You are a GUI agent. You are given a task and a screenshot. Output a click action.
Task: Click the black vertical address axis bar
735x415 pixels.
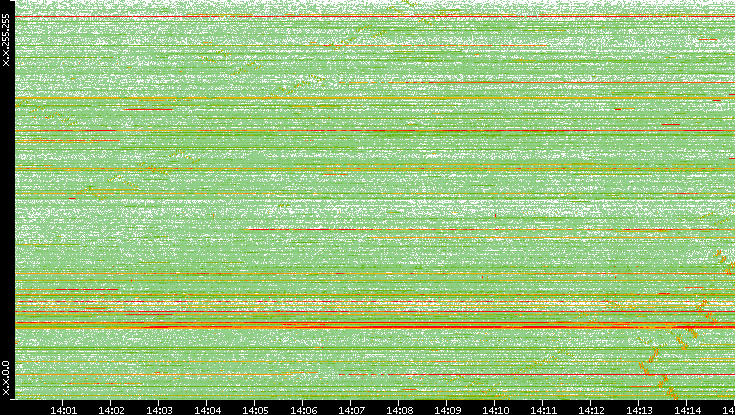(x=6, y=200)
